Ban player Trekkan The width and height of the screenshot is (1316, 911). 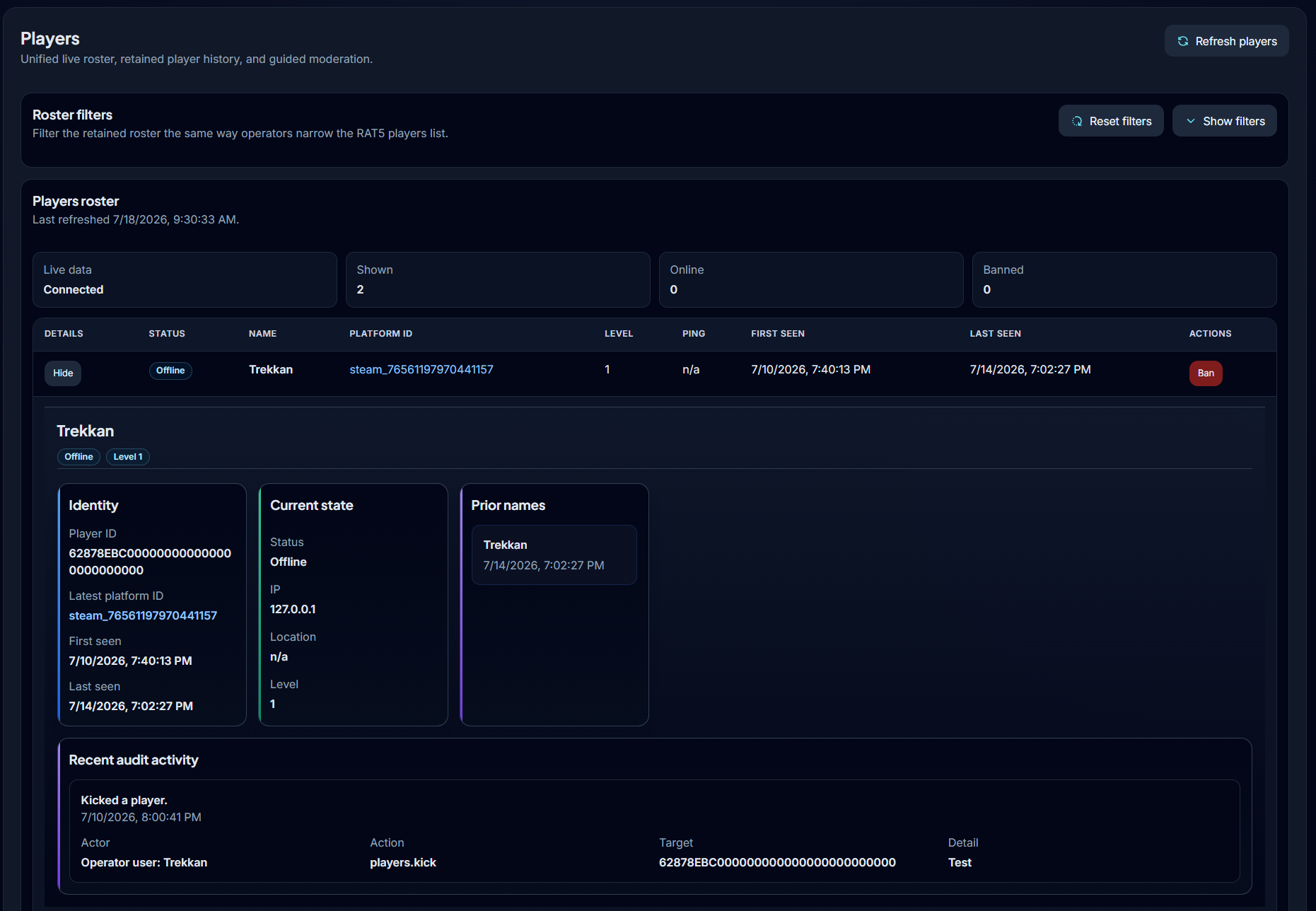(1206, 373)
